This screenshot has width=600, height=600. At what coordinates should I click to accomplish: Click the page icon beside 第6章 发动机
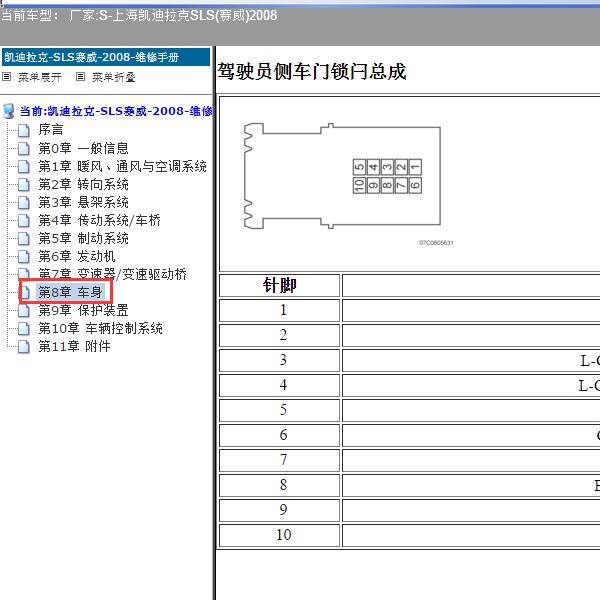(24, 256)
